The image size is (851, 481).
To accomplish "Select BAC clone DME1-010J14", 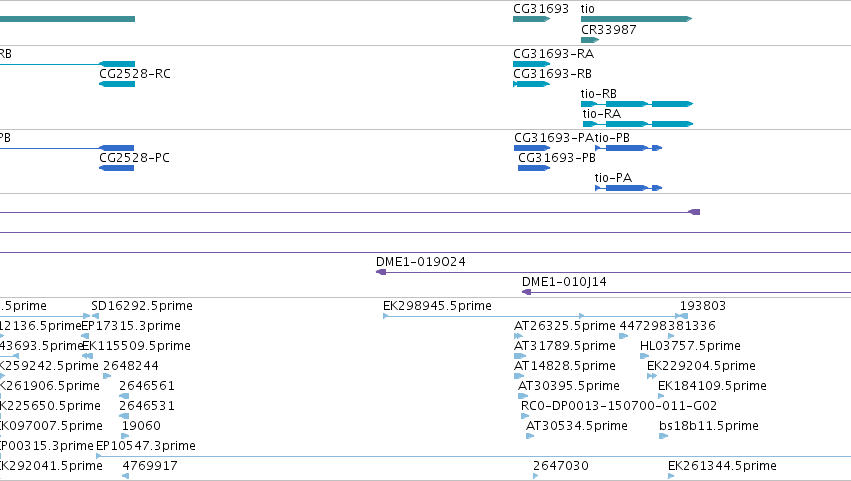I will coord(564,282).
